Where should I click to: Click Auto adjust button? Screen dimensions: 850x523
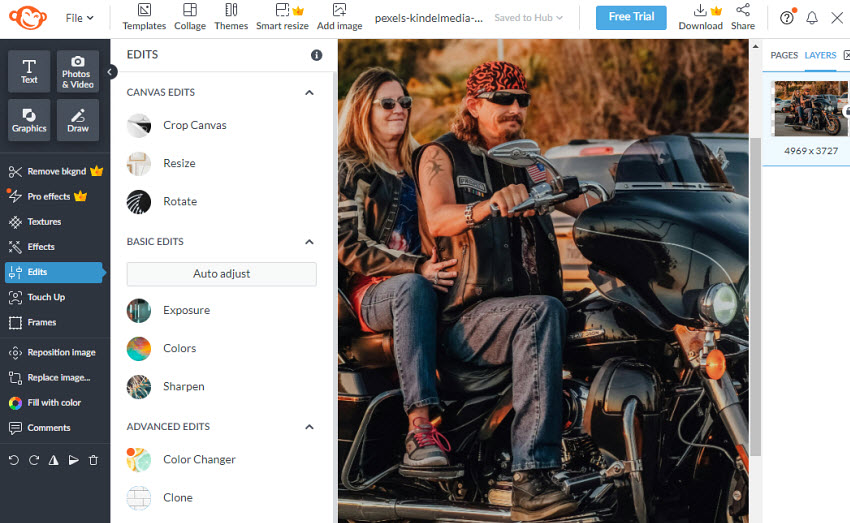pyautogui.click(x=222, y=274)
